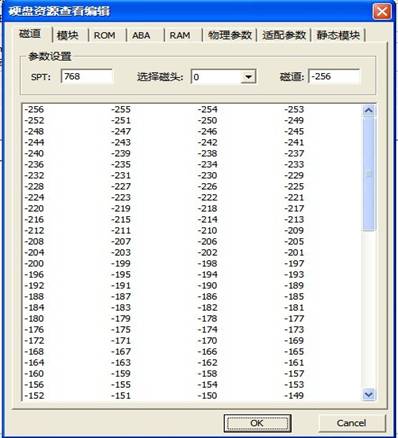The height and width of the screenshot is (438, 398).
Task: Select track -228 in the list
Action: (x=34, y=186)
